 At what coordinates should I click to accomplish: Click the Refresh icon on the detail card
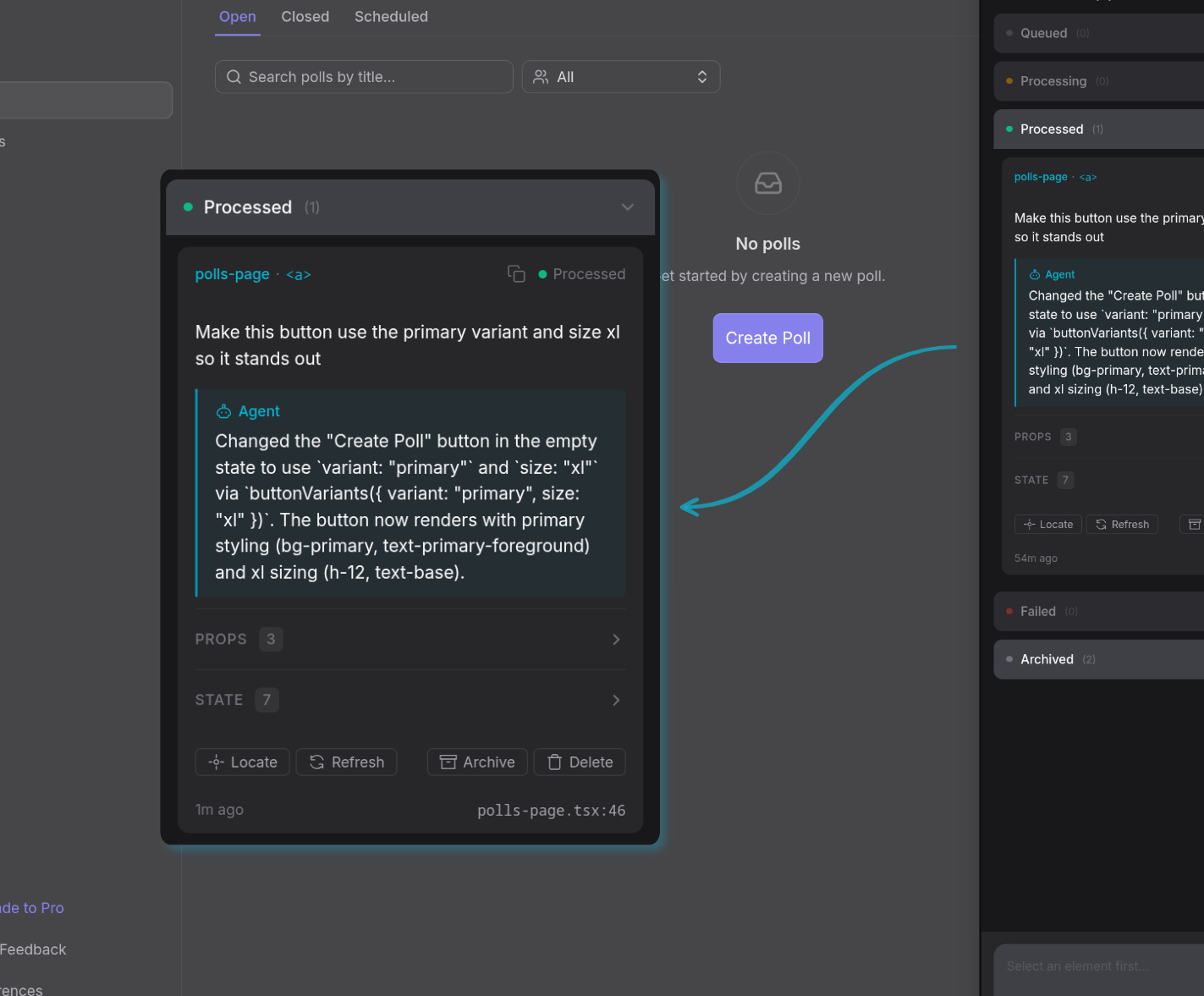click(316, 762)
